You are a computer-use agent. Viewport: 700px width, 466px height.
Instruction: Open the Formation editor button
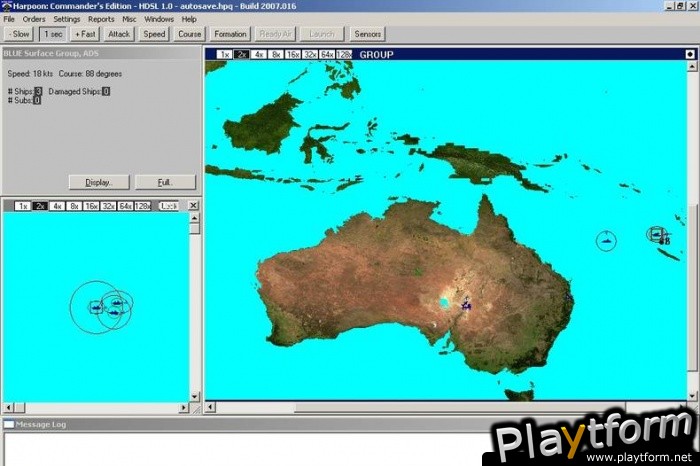[x=230, y=34]
